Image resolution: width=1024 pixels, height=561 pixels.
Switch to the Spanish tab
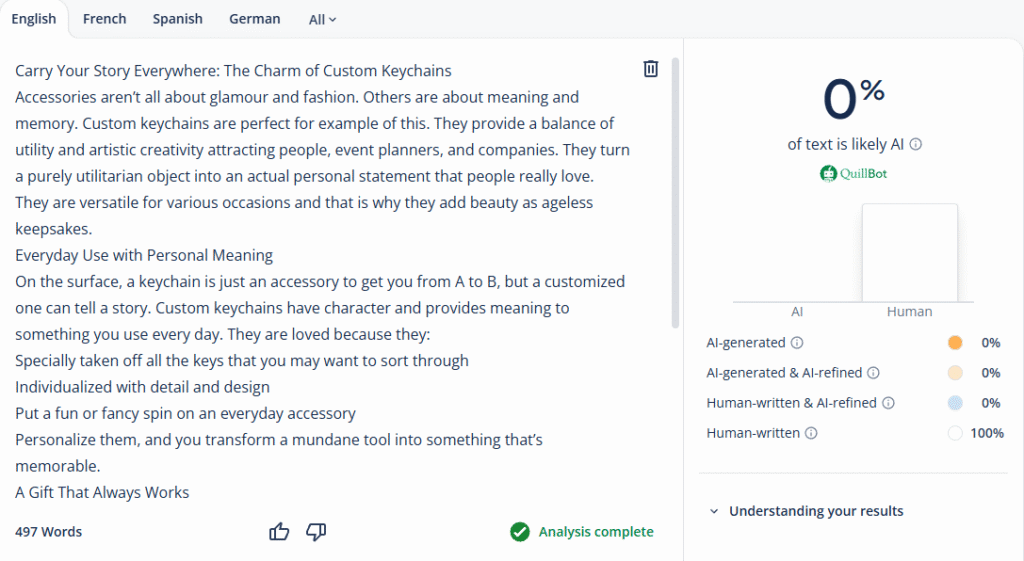tap(177, 19)
